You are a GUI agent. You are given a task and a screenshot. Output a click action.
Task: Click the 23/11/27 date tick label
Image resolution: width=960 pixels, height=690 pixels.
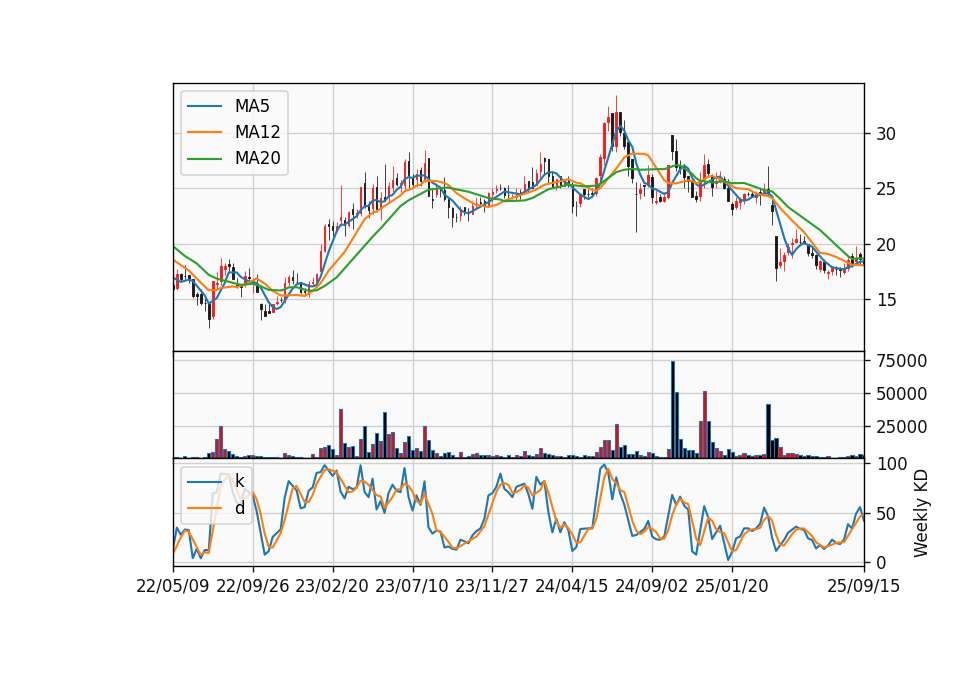pyautogui.click(x=492, y=586)
